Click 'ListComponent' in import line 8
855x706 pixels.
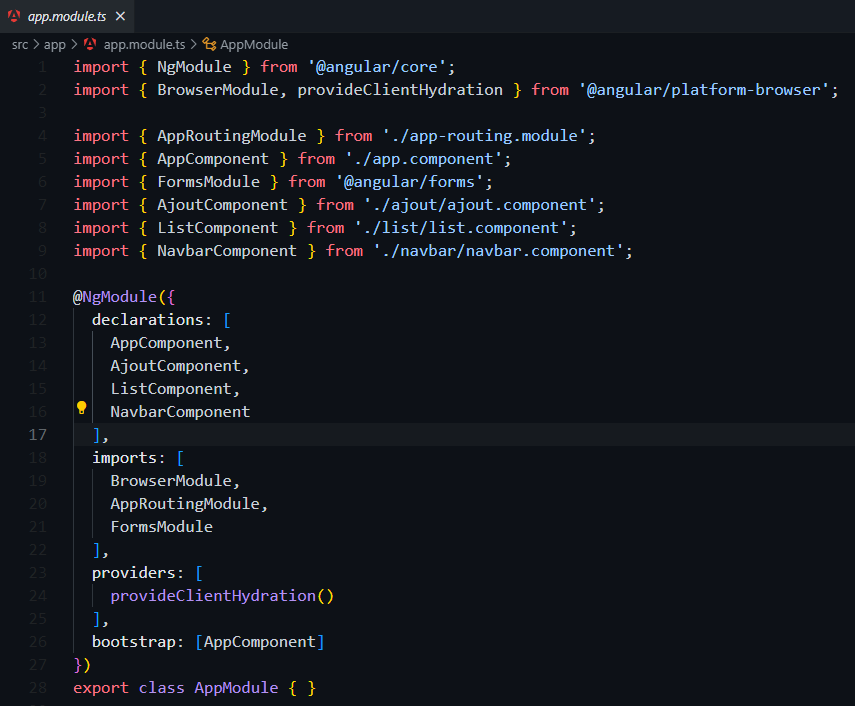(x=218, y=228)
